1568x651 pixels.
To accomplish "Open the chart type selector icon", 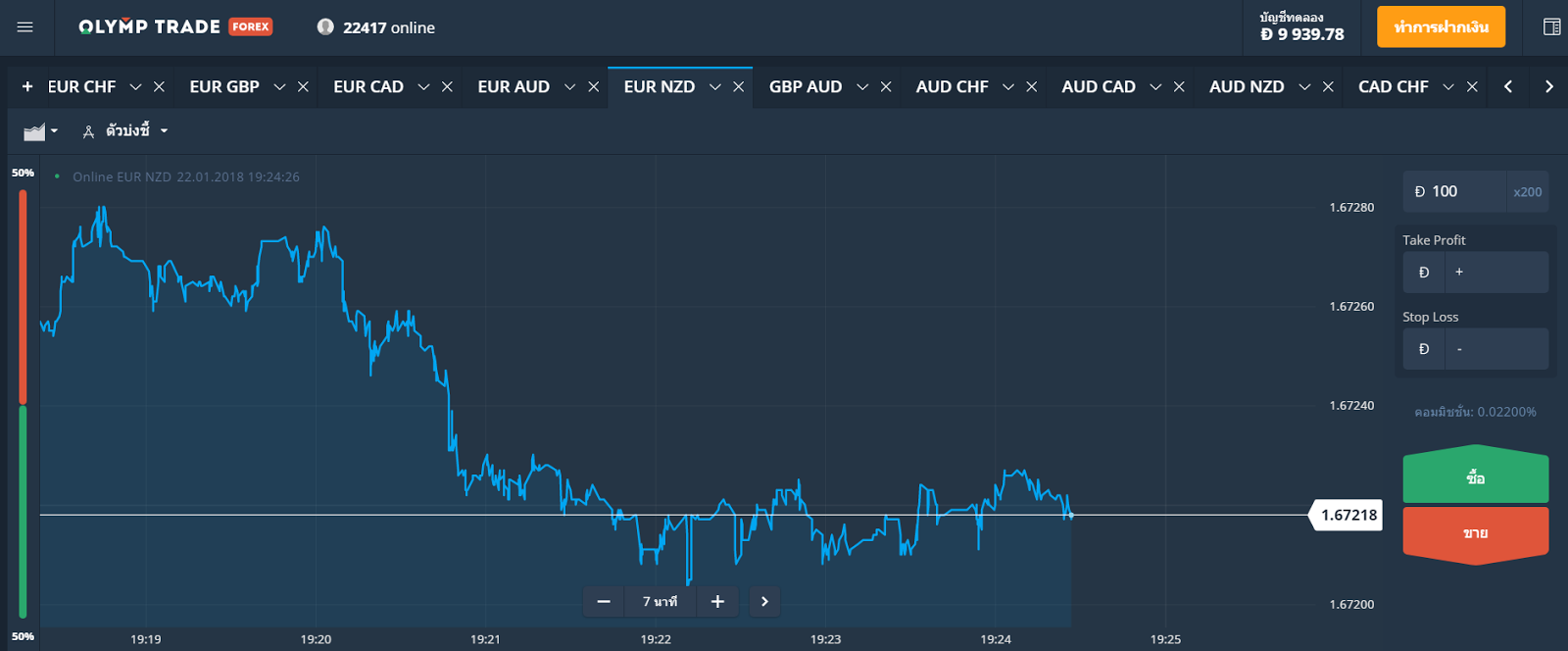I will point(40,131).
